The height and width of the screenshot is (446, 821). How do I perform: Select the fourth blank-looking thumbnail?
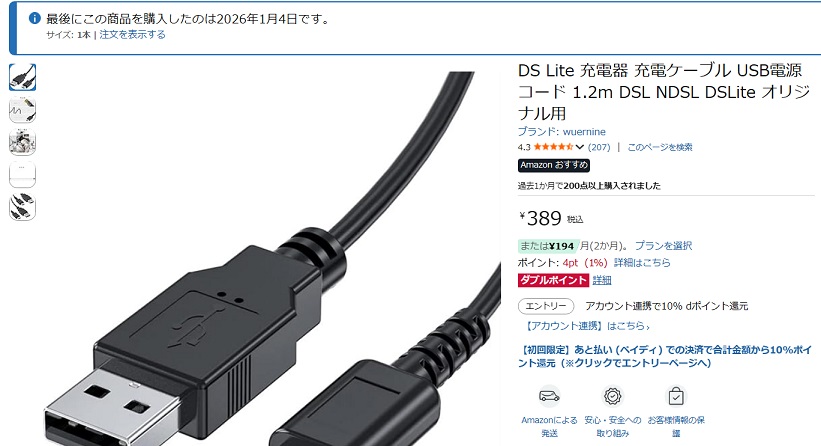23,175
